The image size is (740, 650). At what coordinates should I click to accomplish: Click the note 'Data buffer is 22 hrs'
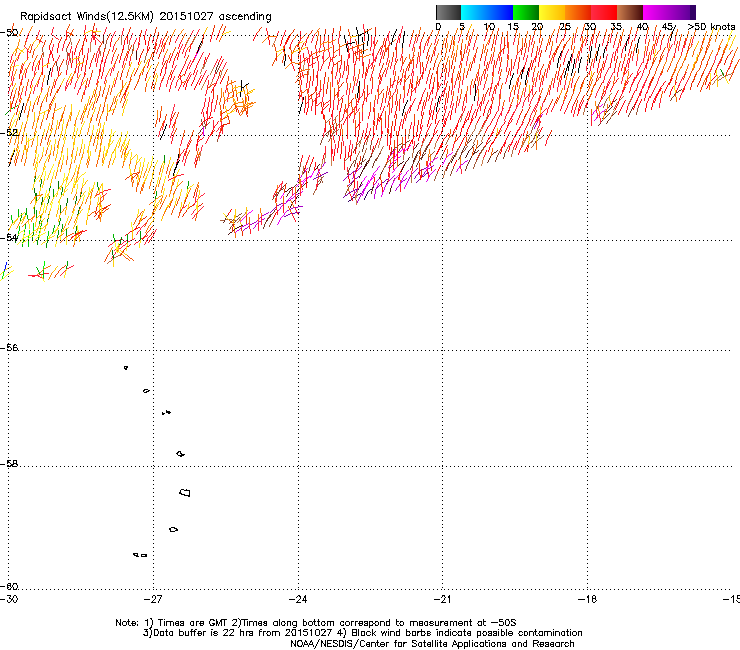(198, 633)
